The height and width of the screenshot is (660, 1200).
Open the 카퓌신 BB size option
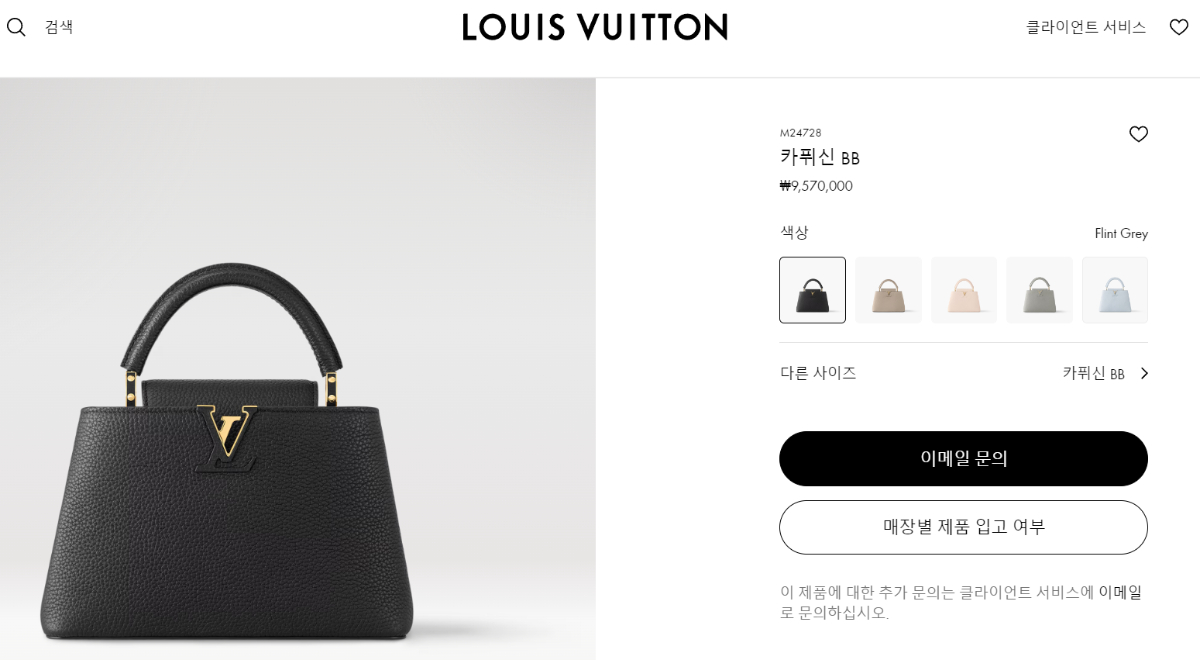(1093, 373)
